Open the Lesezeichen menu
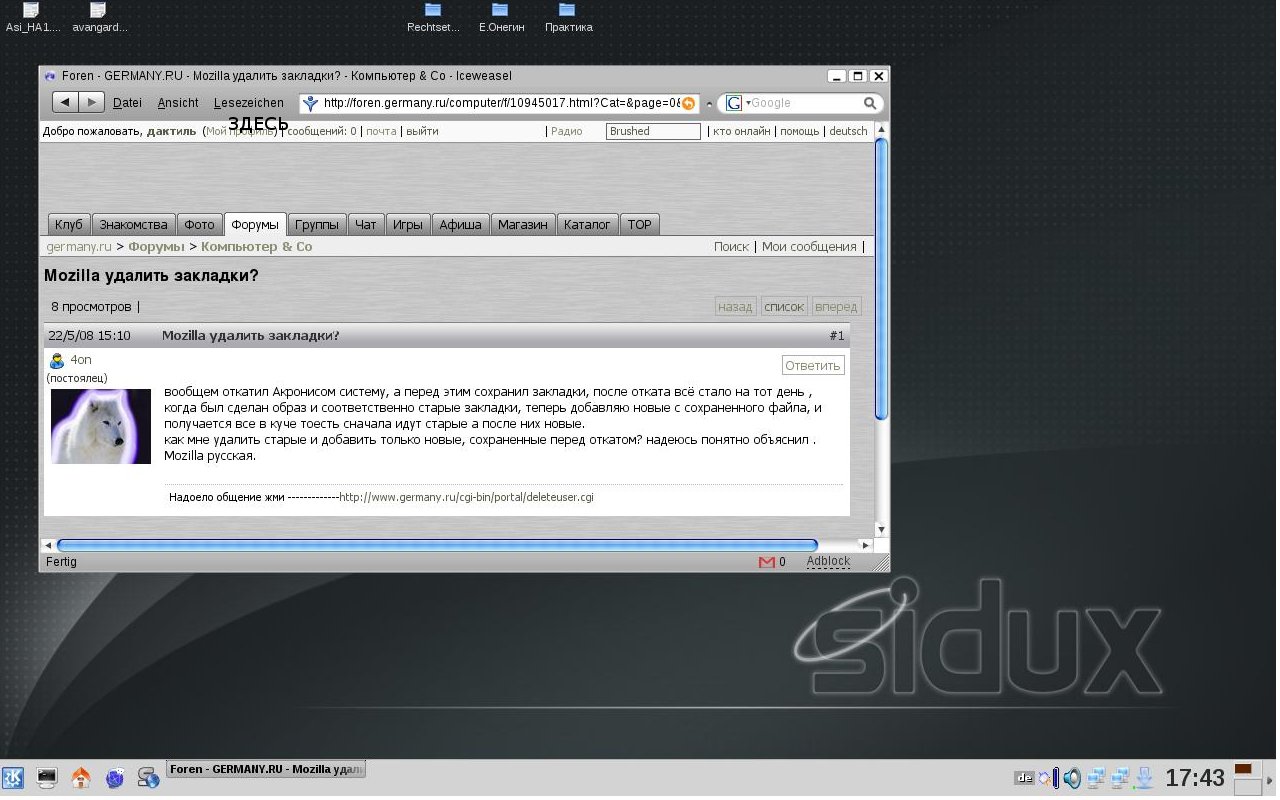The image size is (1280, 800). click(249, 103)
